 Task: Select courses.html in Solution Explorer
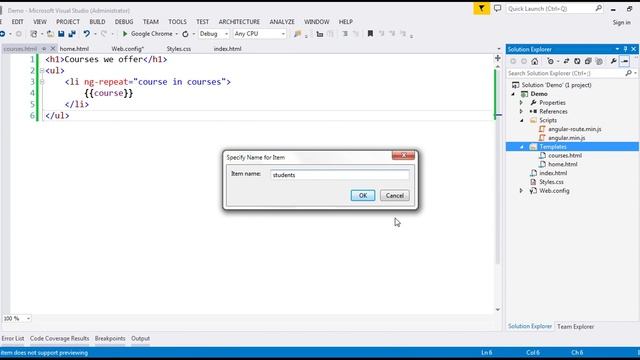point(565,156)
